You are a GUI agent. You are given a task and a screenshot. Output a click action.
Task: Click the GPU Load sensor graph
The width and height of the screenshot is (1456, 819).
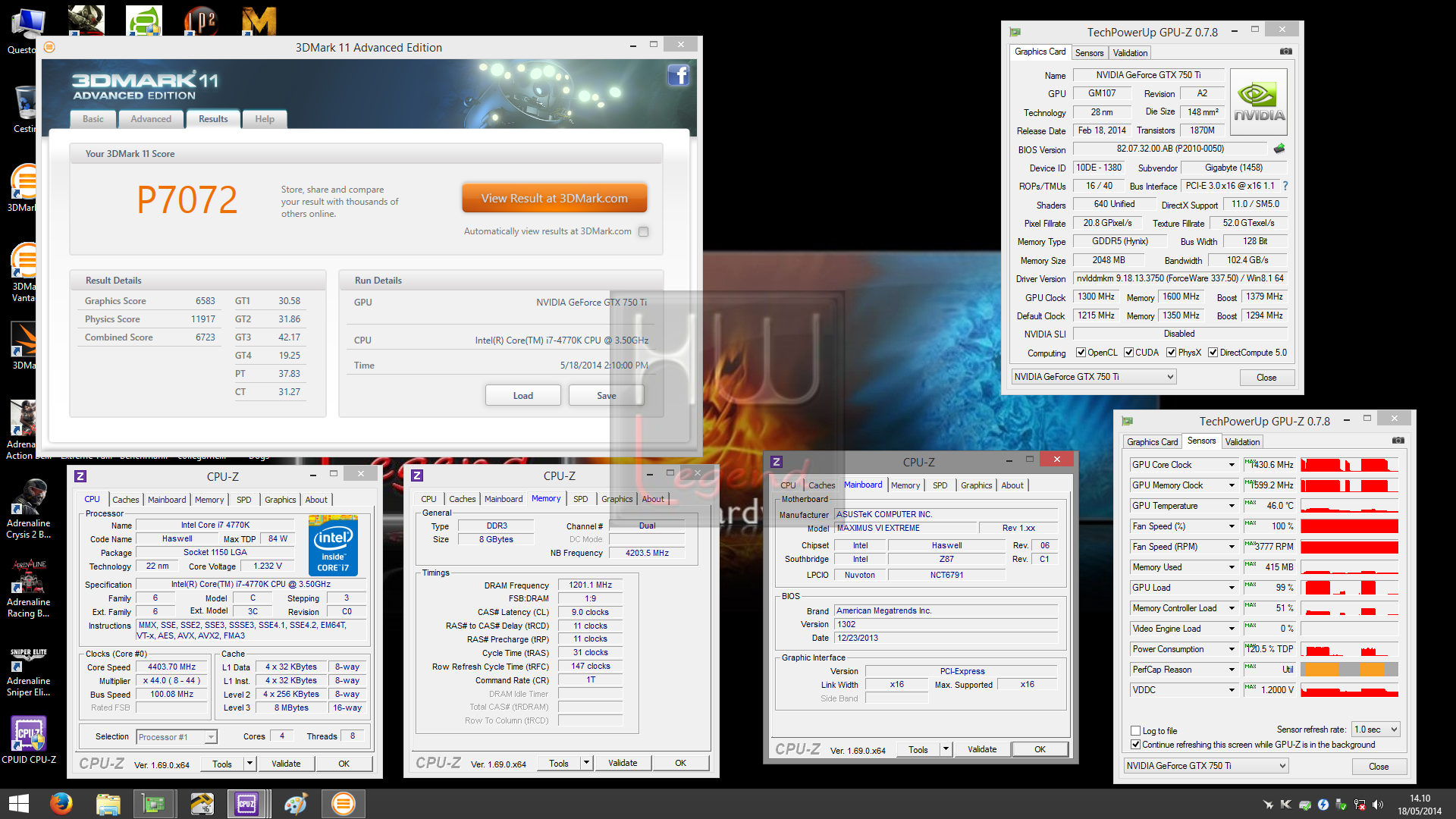[x=1349, y=588]
